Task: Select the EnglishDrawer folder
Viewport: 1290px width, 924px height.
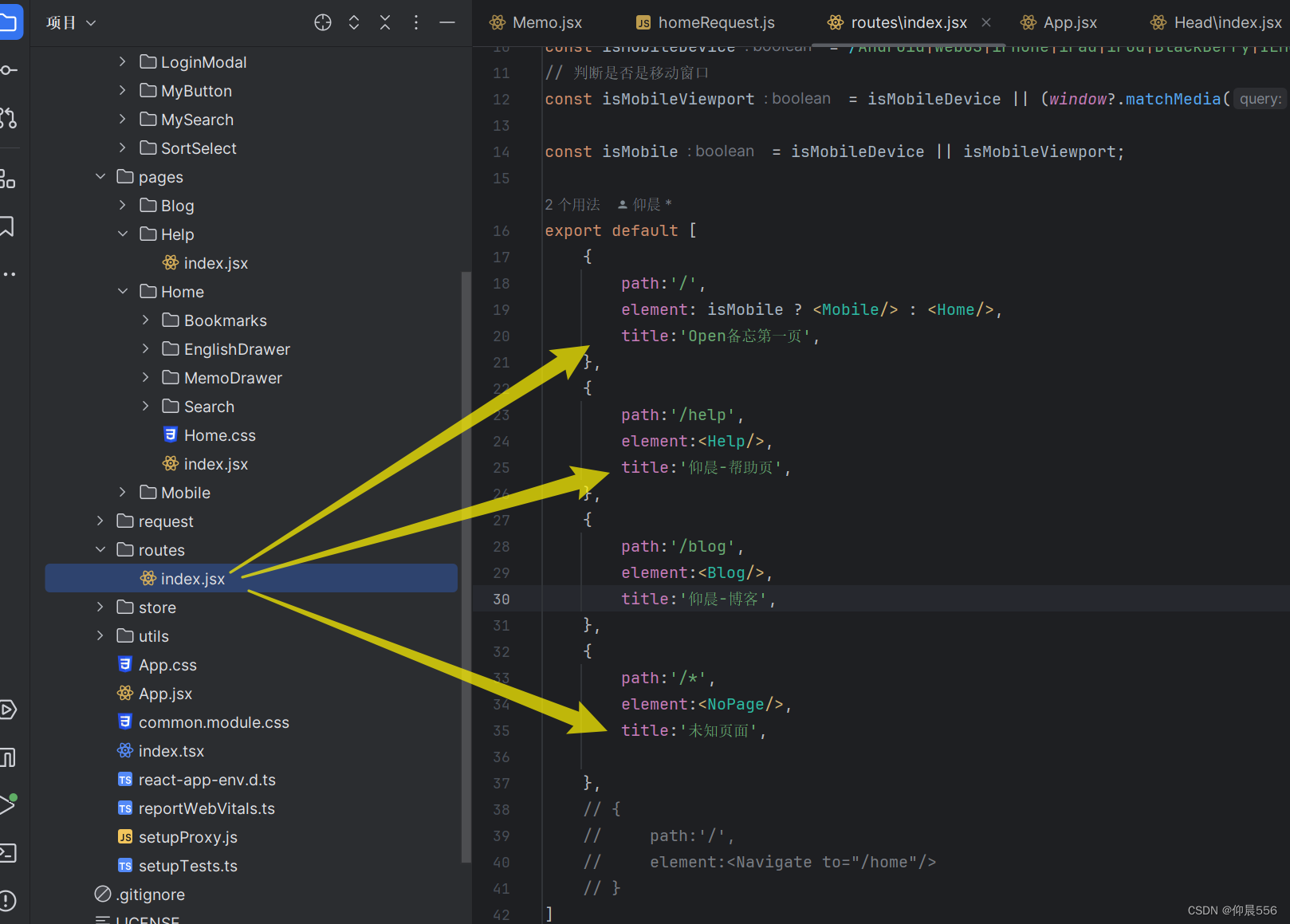Action: (x=226, y=349)
